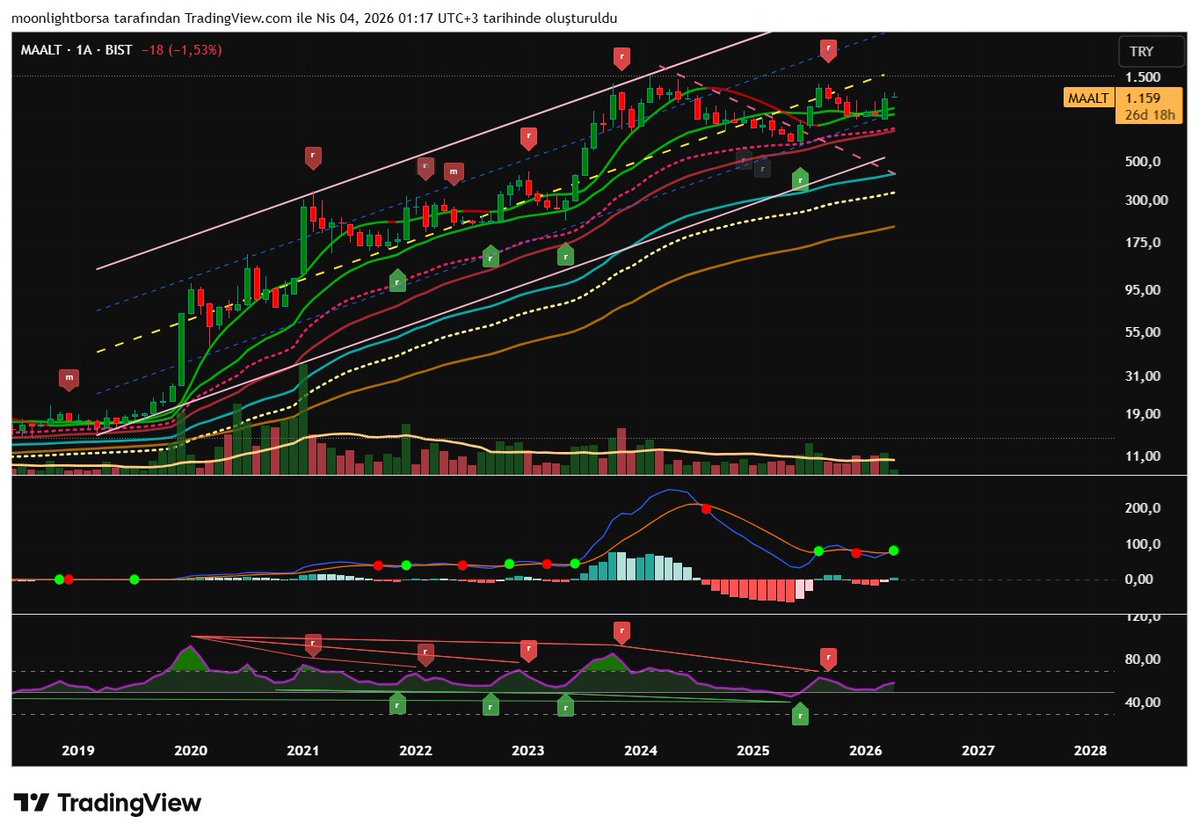Click the 500,0 price axis label
1199x838 pixels.
point(1142,161)
